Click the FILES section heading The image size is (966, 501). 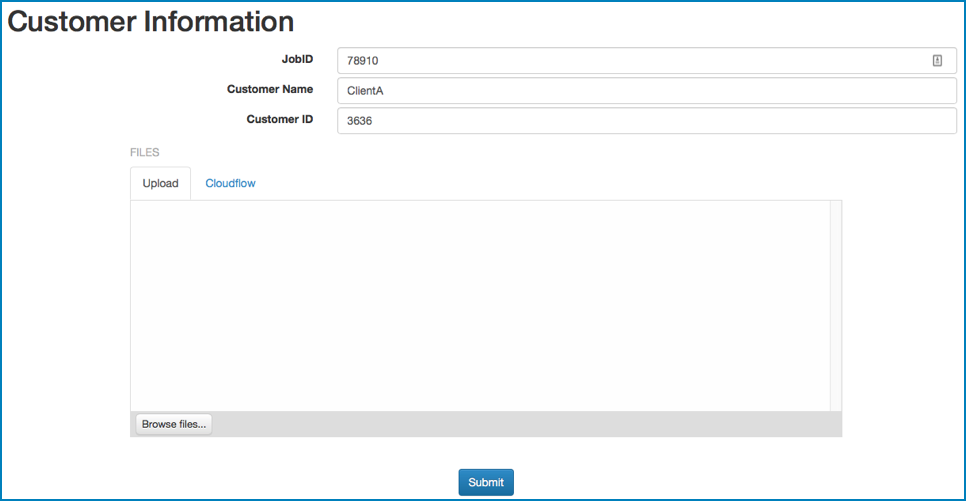point(145,152)
